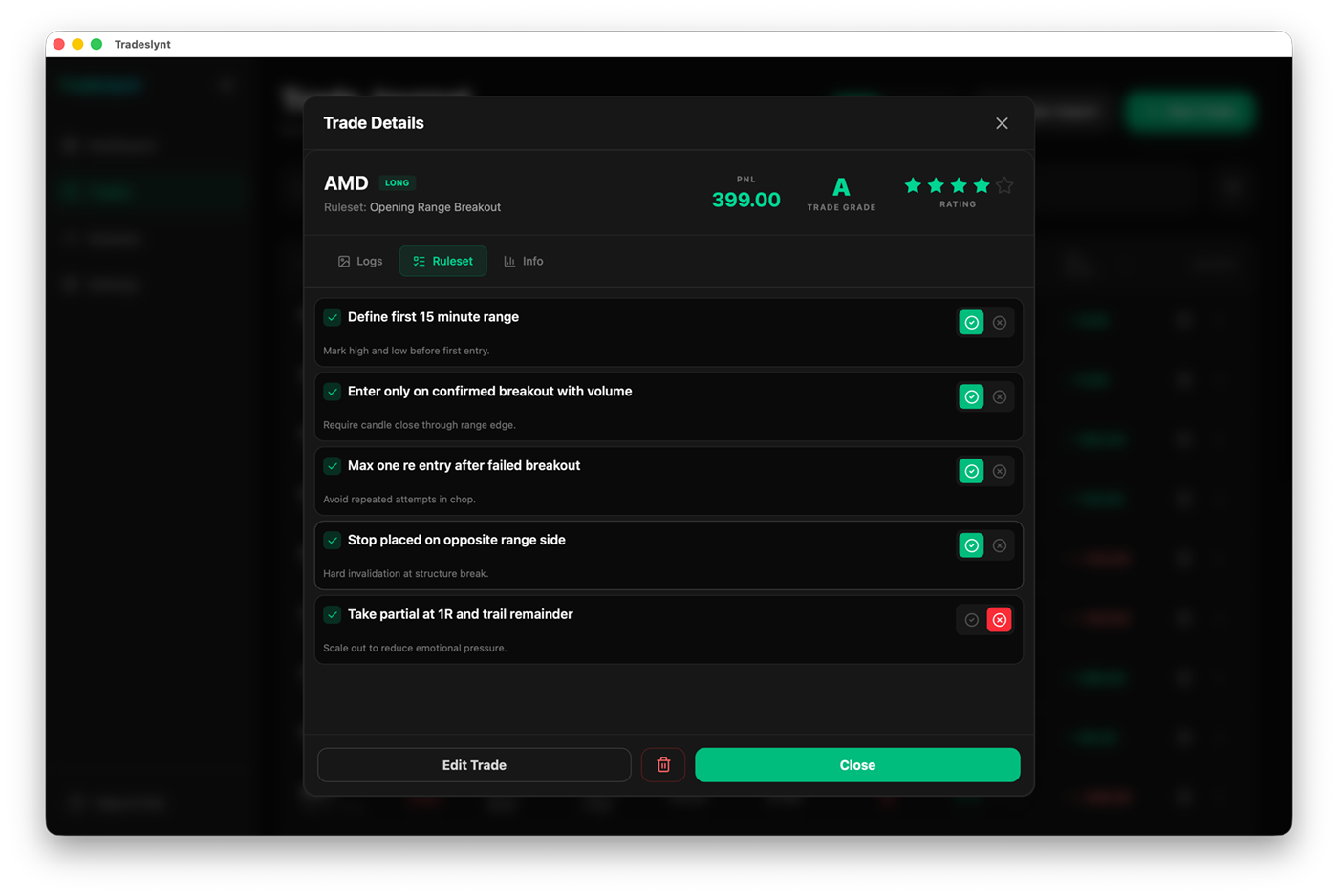Mark Define first 15 minute range as followed
Viewport: 1338px width, 896px height.
click(971, 323)
